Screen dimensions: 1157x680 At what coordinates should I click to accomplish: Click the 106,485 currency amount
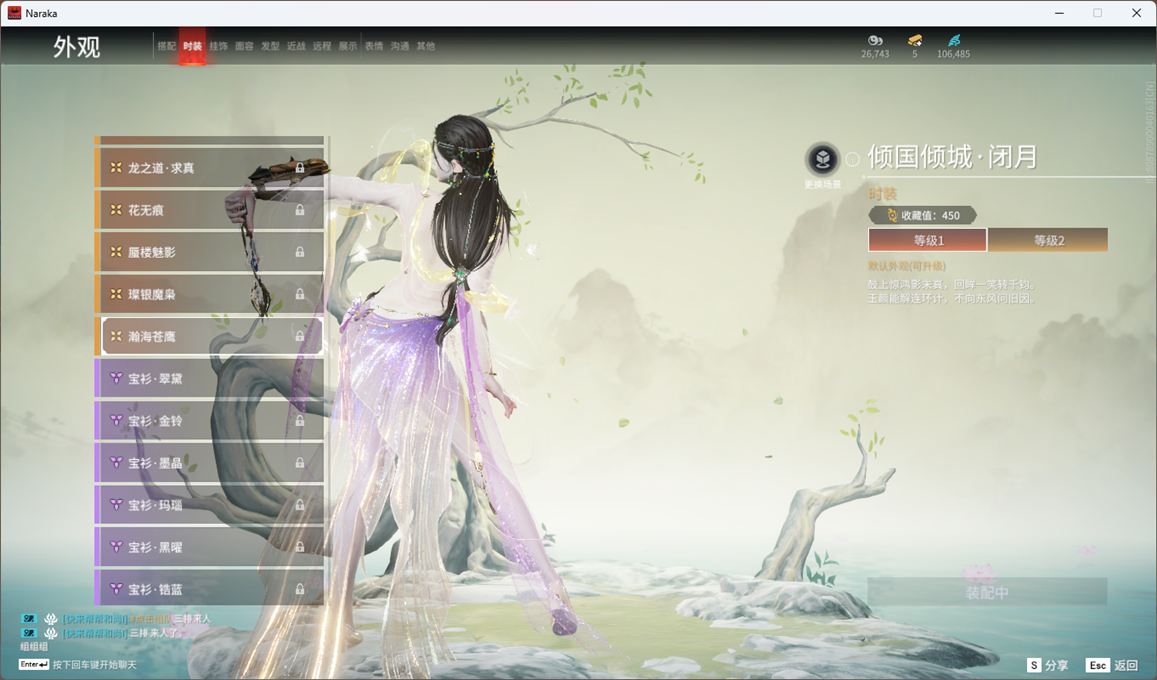pyautogui.click(x=953, y=54)
